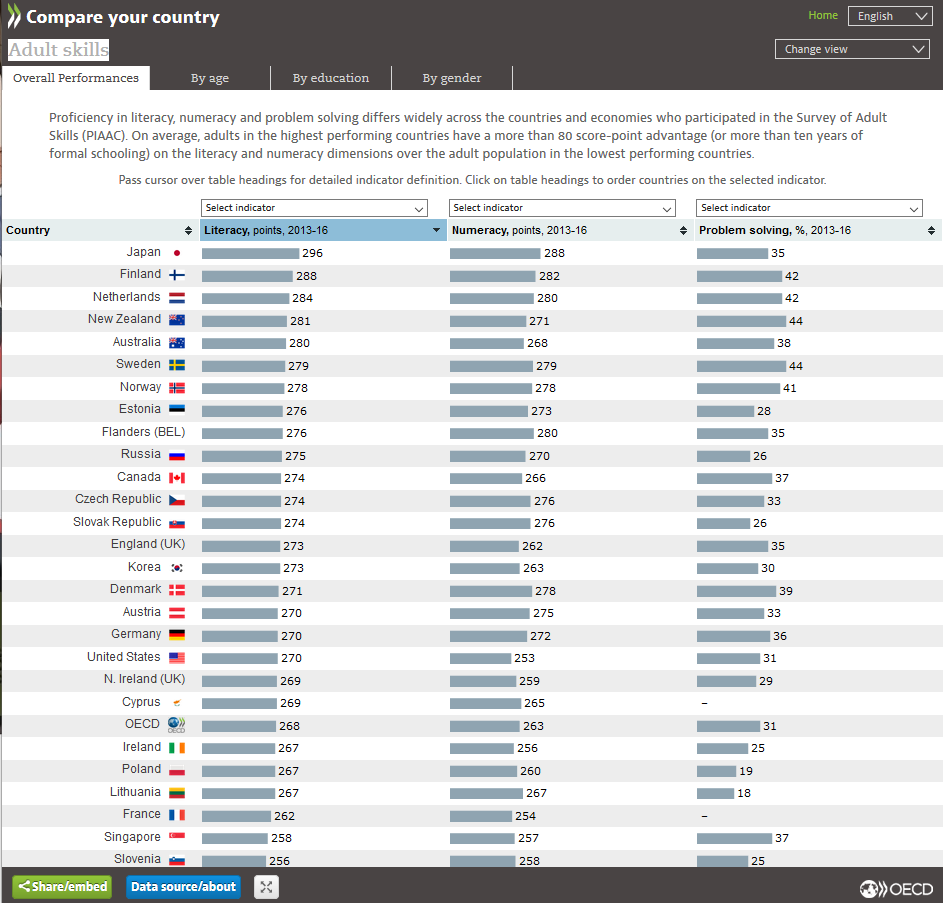Screen dimensions: 944x903
Task: Open the By gender tab
Action: pos(451,78)
